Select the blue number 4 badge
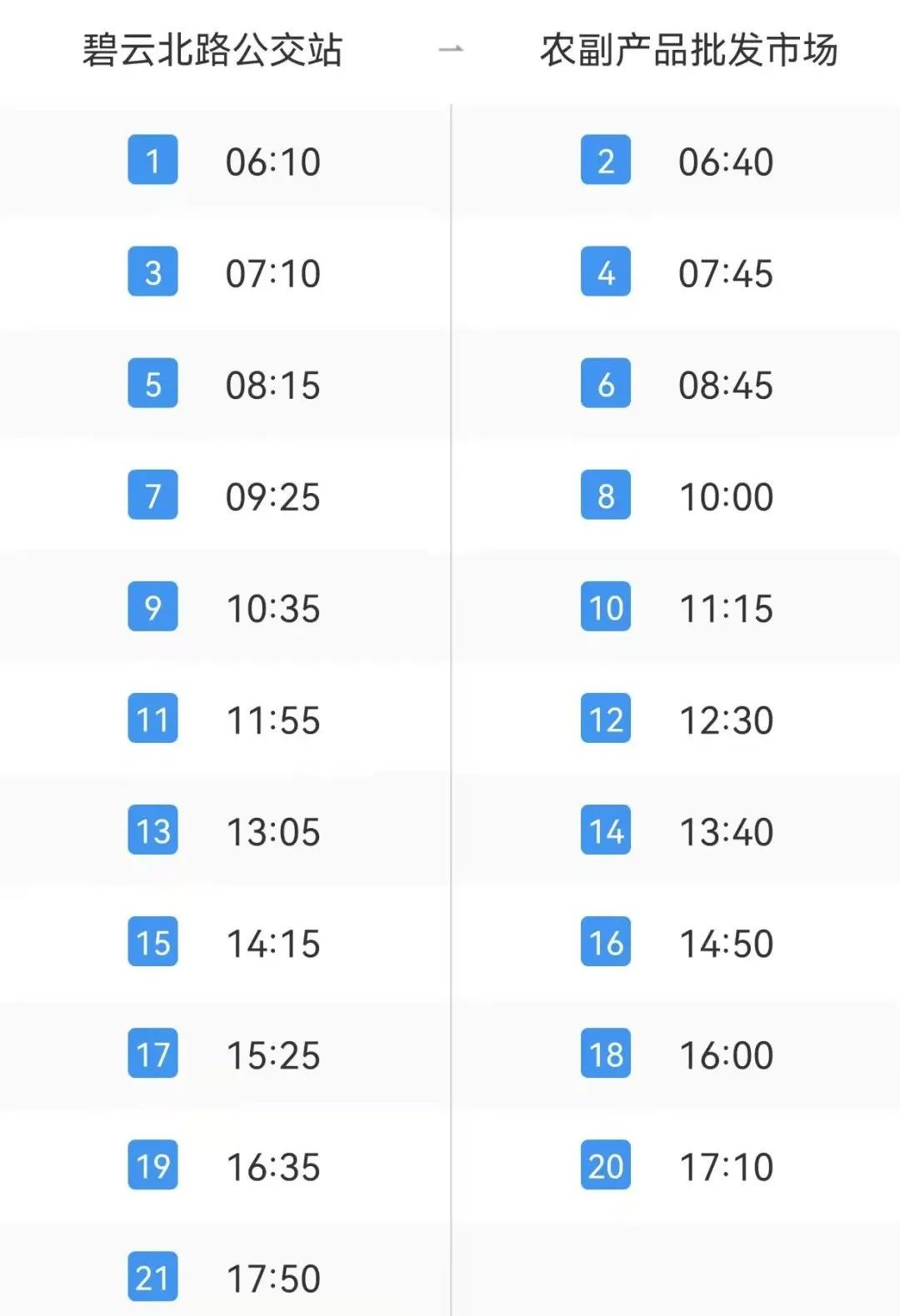This screenshot has width=900, height=1316. (x=606, y=272)
